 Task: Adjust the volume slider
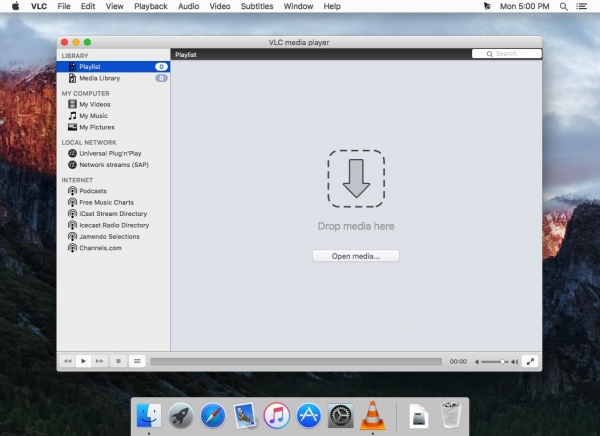click(x=495, y=361)
